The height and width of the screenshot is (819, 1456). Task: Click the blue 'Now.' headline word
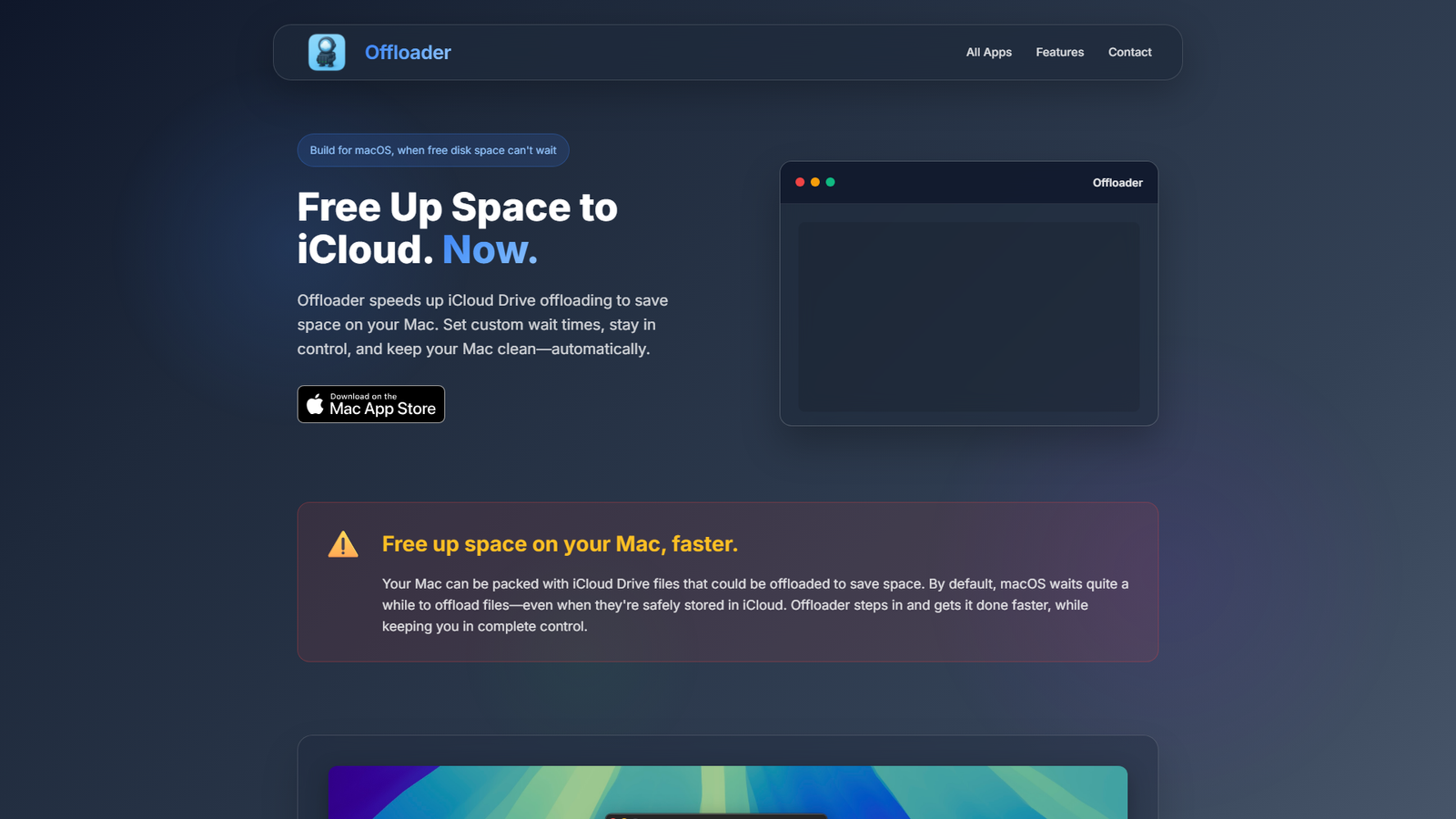click(x=490, y=250)
